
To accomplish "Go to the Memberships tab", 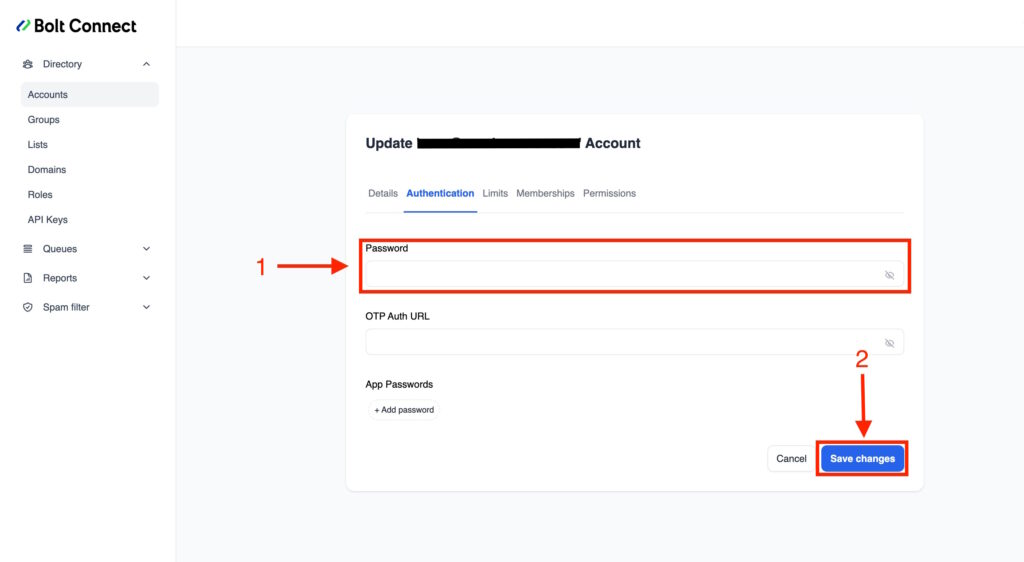I will [x=545, y=193].
